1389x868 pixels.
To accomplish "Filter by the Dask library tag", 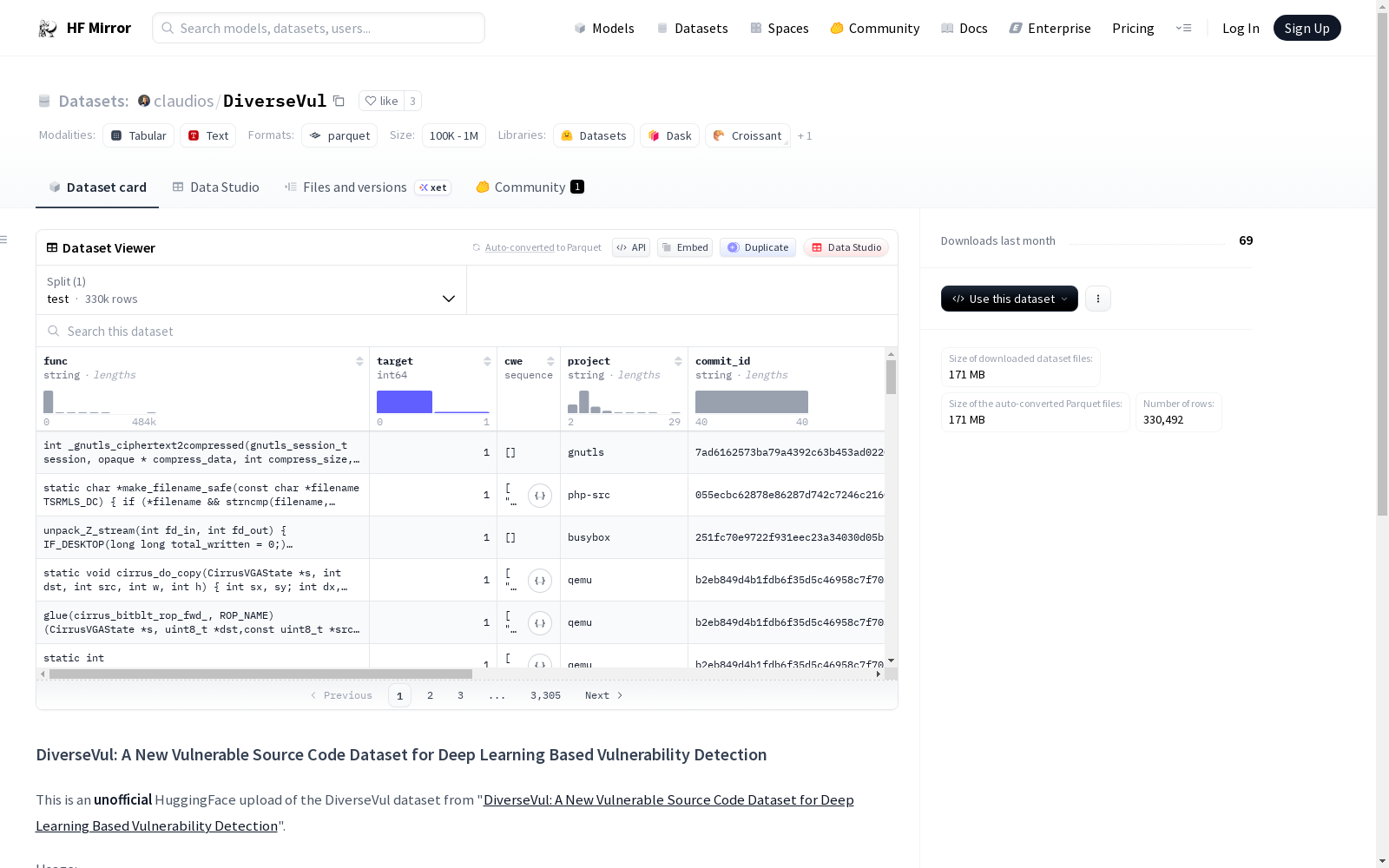I will (x=669, y=135).
